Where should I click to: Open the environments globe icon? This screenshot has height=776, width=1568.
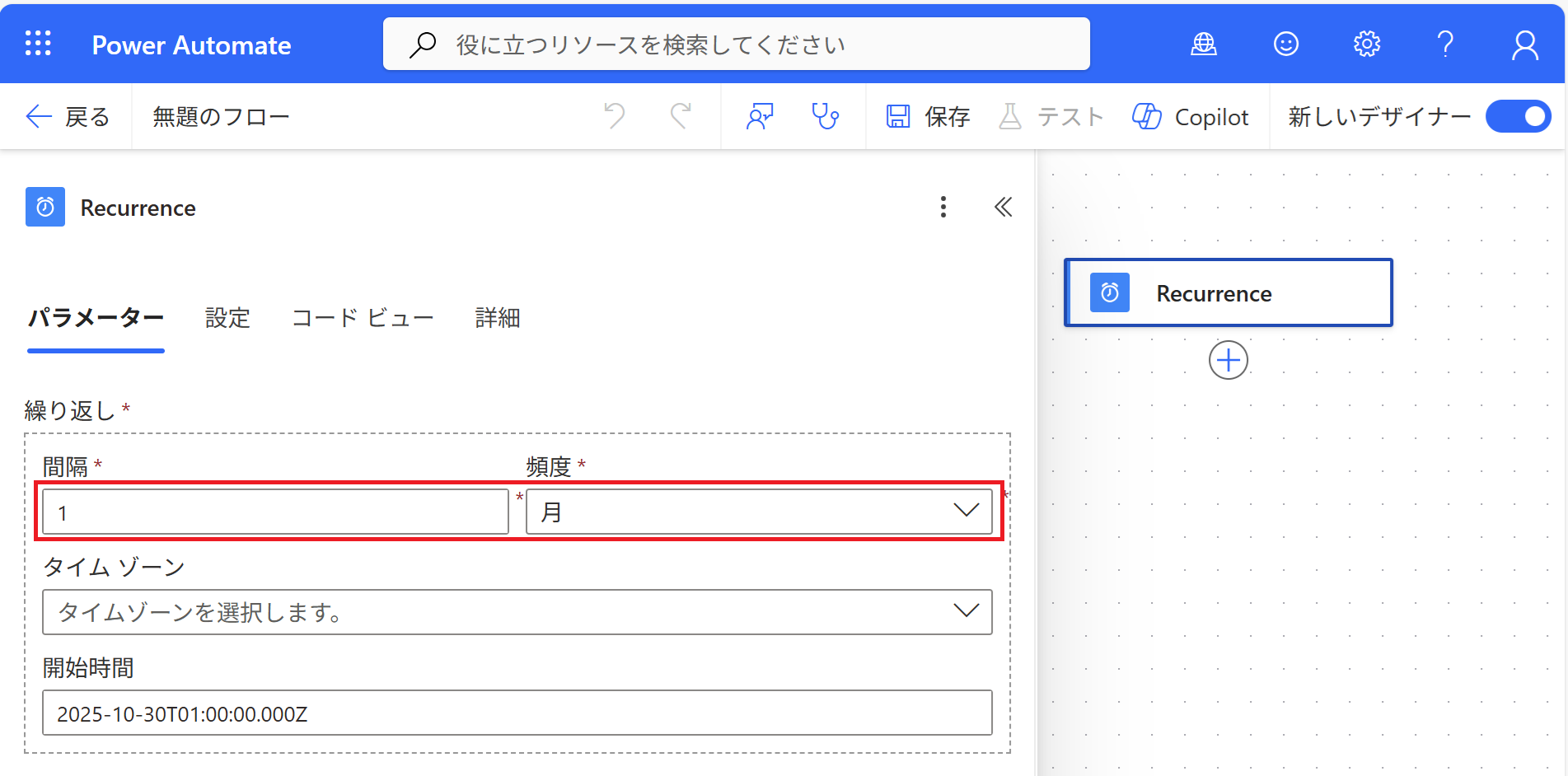click(x=1204, y=44)
